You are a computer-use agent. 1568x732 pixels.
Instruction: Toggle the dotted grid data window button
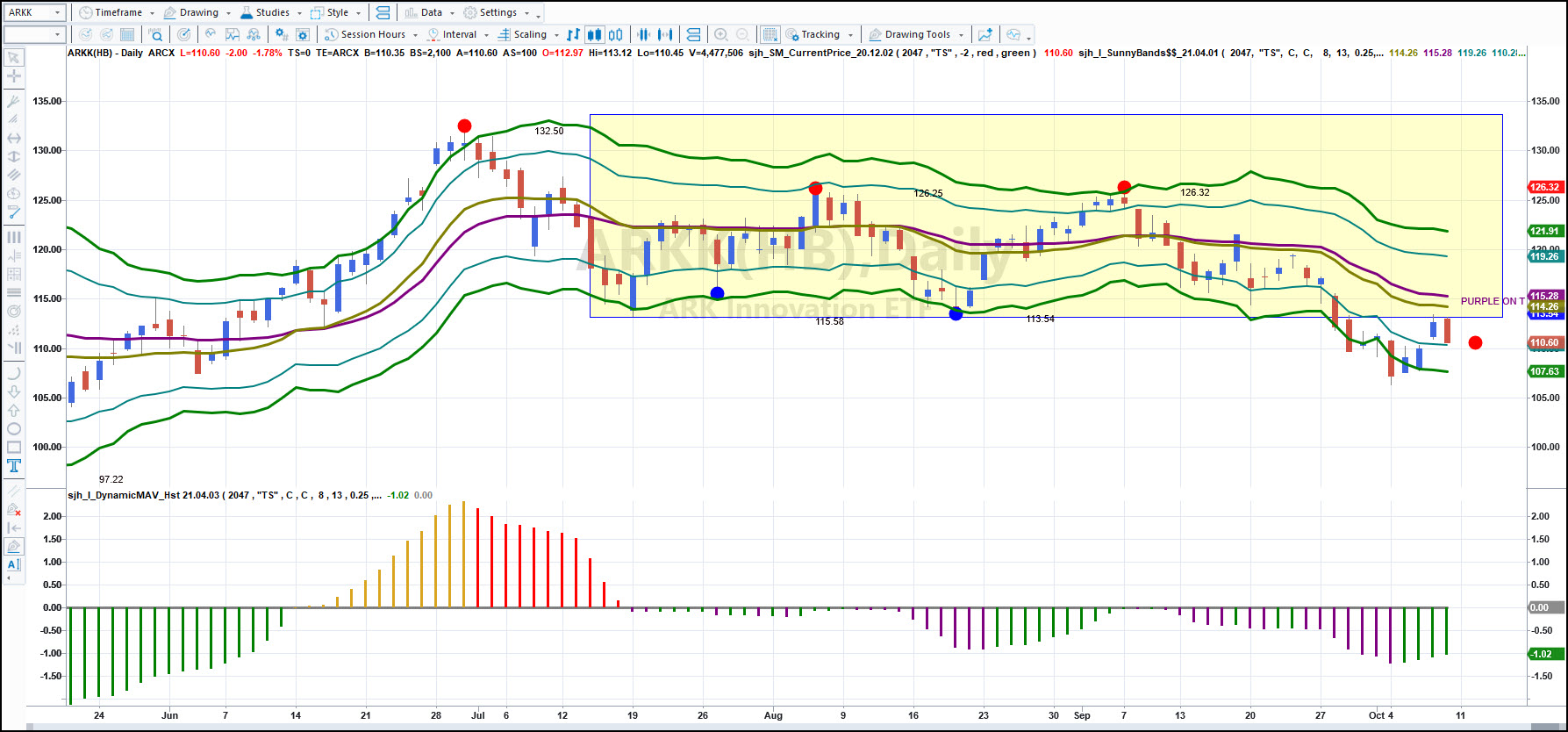click(x=770, y=35)
